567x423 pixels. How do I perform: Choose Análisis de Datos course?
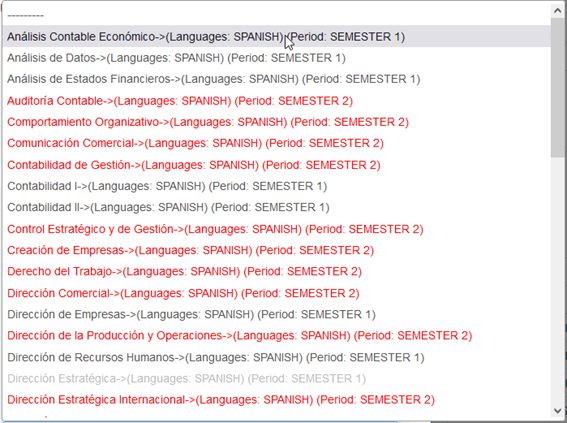coord(277,58)
